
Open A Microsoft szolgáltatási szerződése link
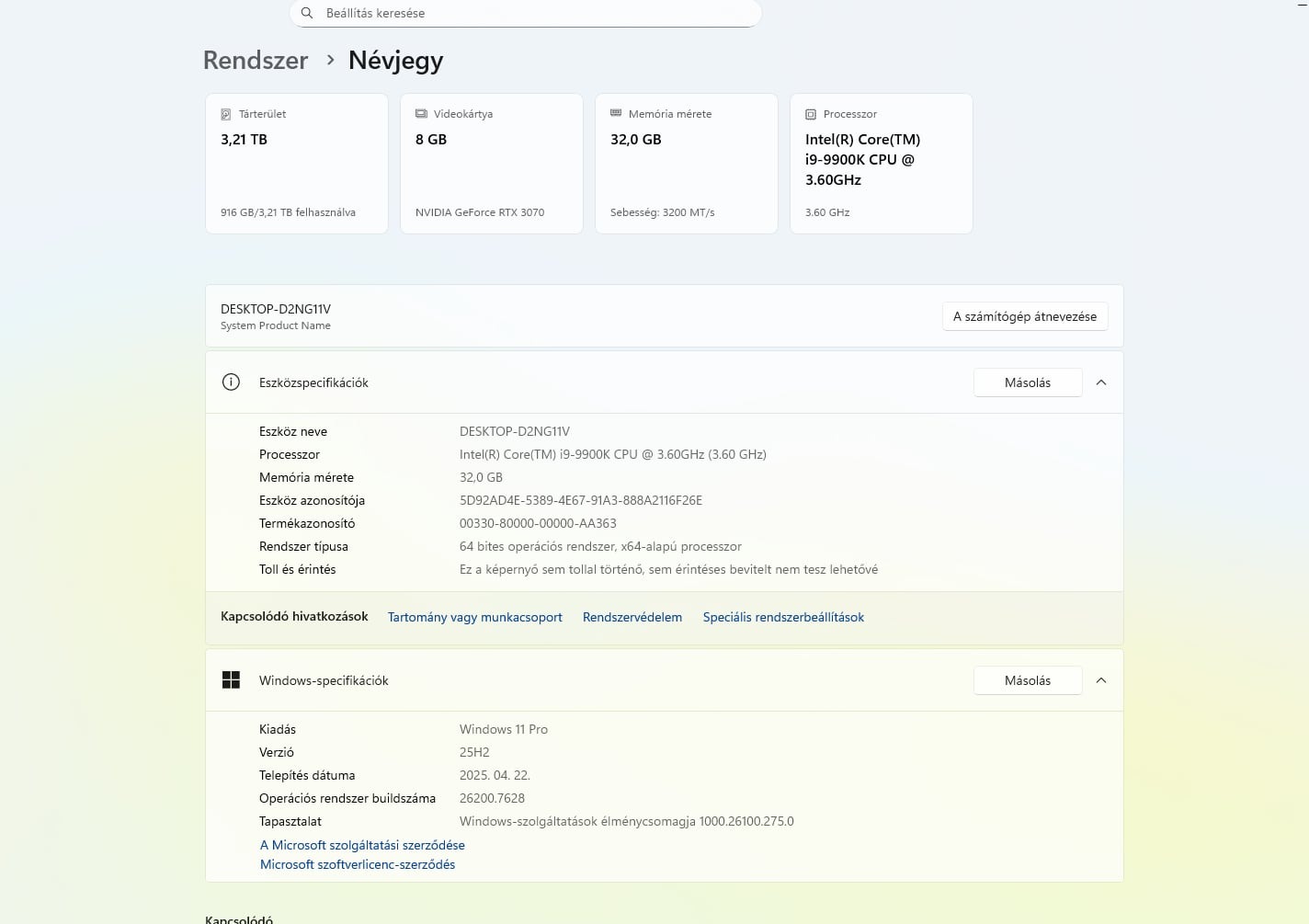point(362,845)
